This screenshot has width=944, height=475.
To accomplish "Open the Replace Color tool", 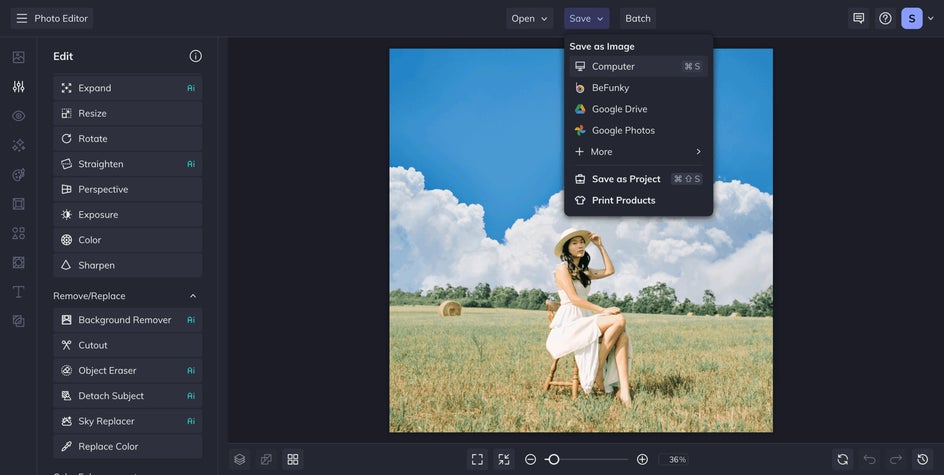I will [128, 446].
